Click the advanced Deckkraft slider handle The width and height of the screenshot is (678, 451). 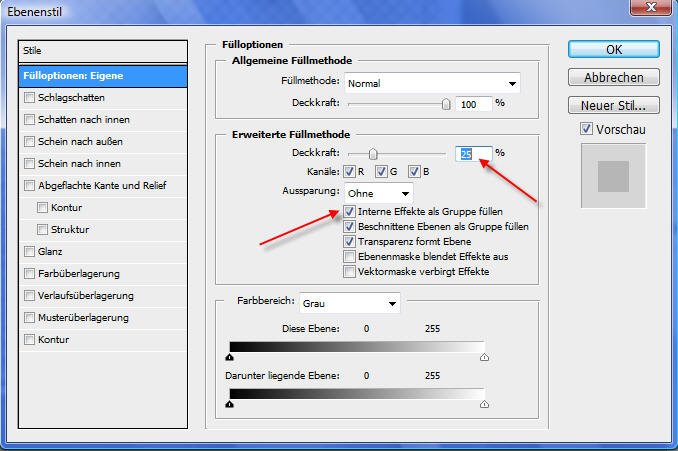(x=373, y=153)
